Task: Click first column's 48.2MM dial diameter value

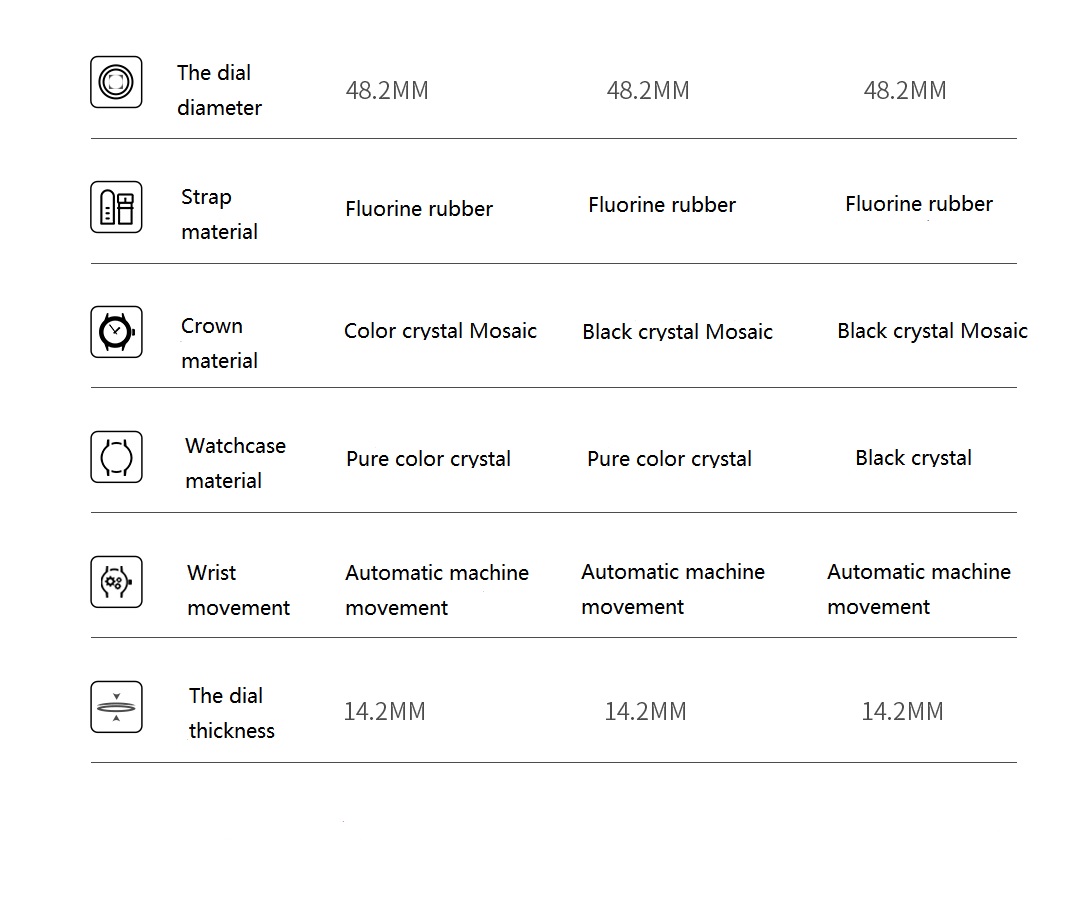Action: coord(387,91)
